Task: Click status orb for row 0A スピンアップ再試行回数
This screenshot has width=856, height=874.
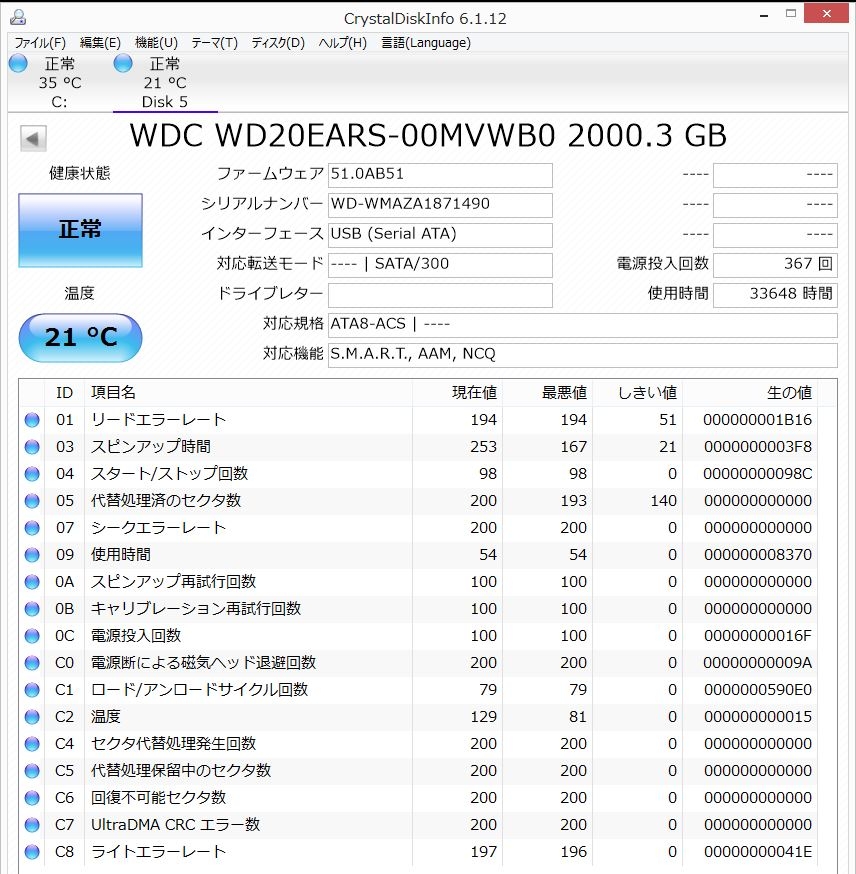Action: 32,581
